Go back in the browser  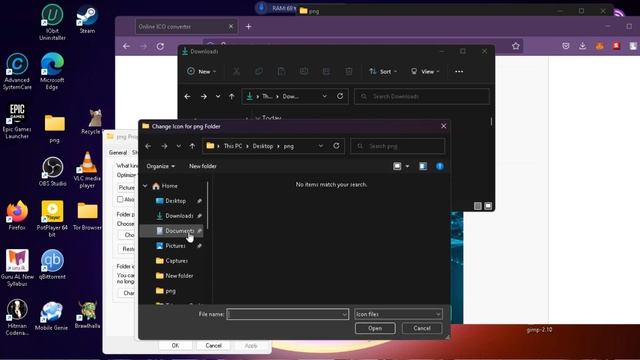click(x=127, y=47)
